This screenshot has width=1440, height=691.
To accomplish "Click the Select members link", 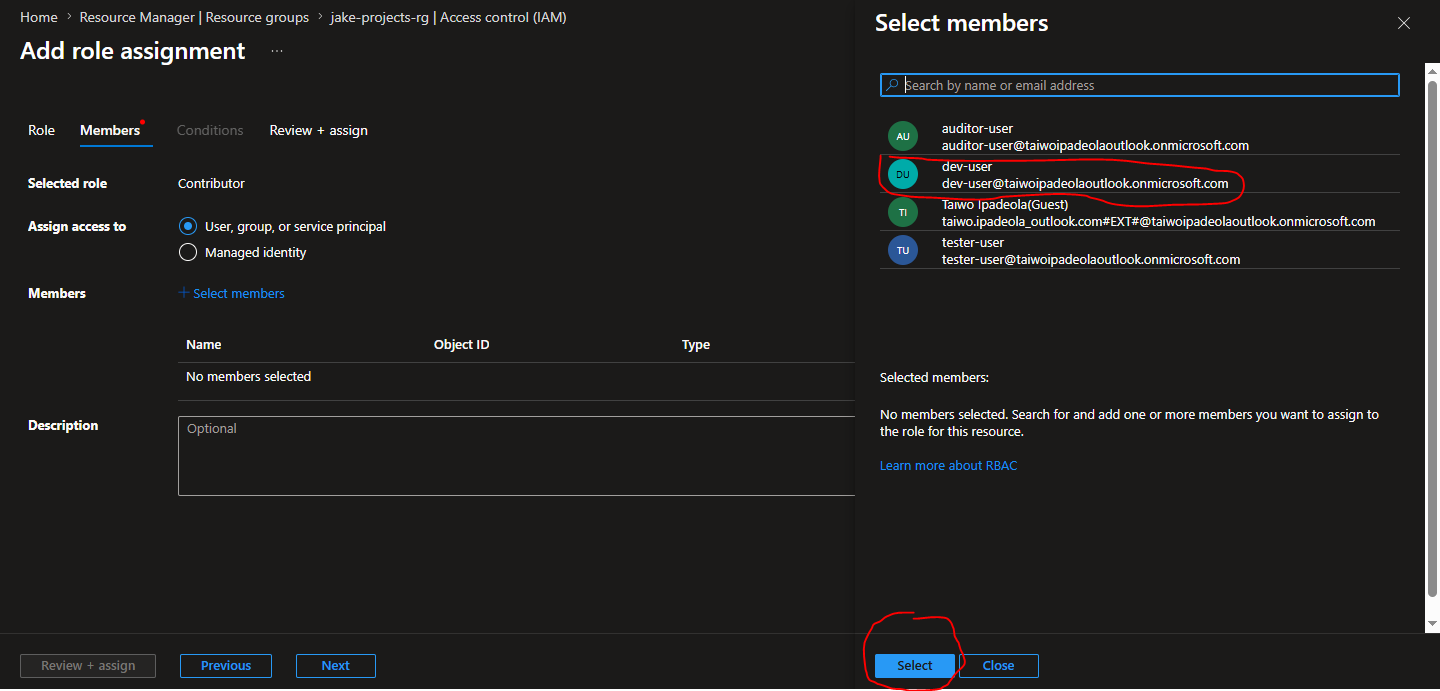I will tap(239, 293).
